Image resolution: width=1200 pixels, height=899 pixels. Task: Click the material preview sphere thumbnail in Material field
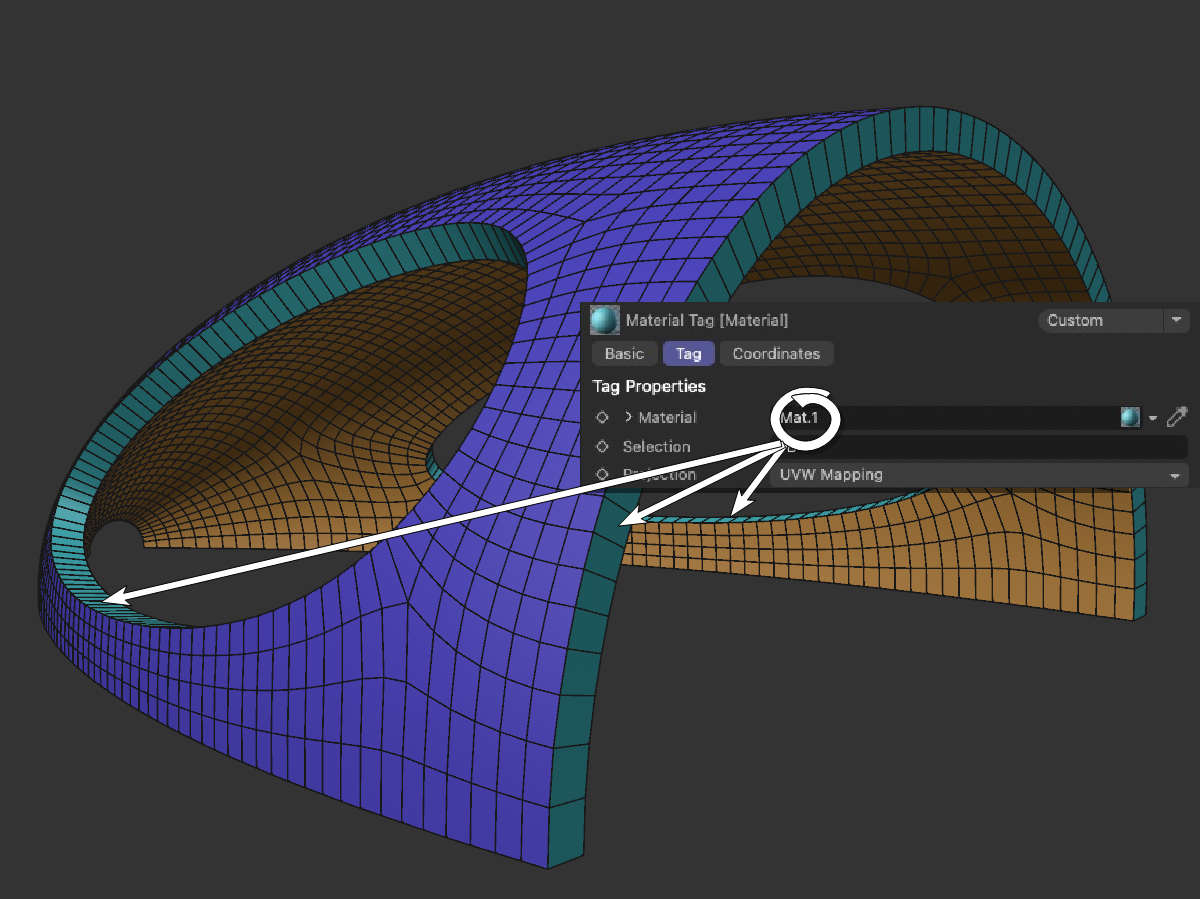[1130, 417]
